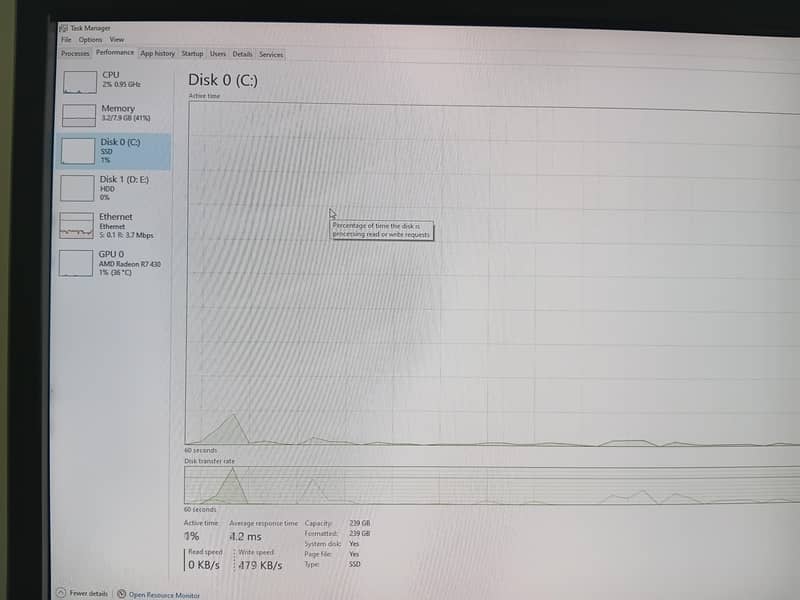The height and width of the screenshot is (600, 800).
Task: Click the Type SSD value
Action: [x=355, y=564]
